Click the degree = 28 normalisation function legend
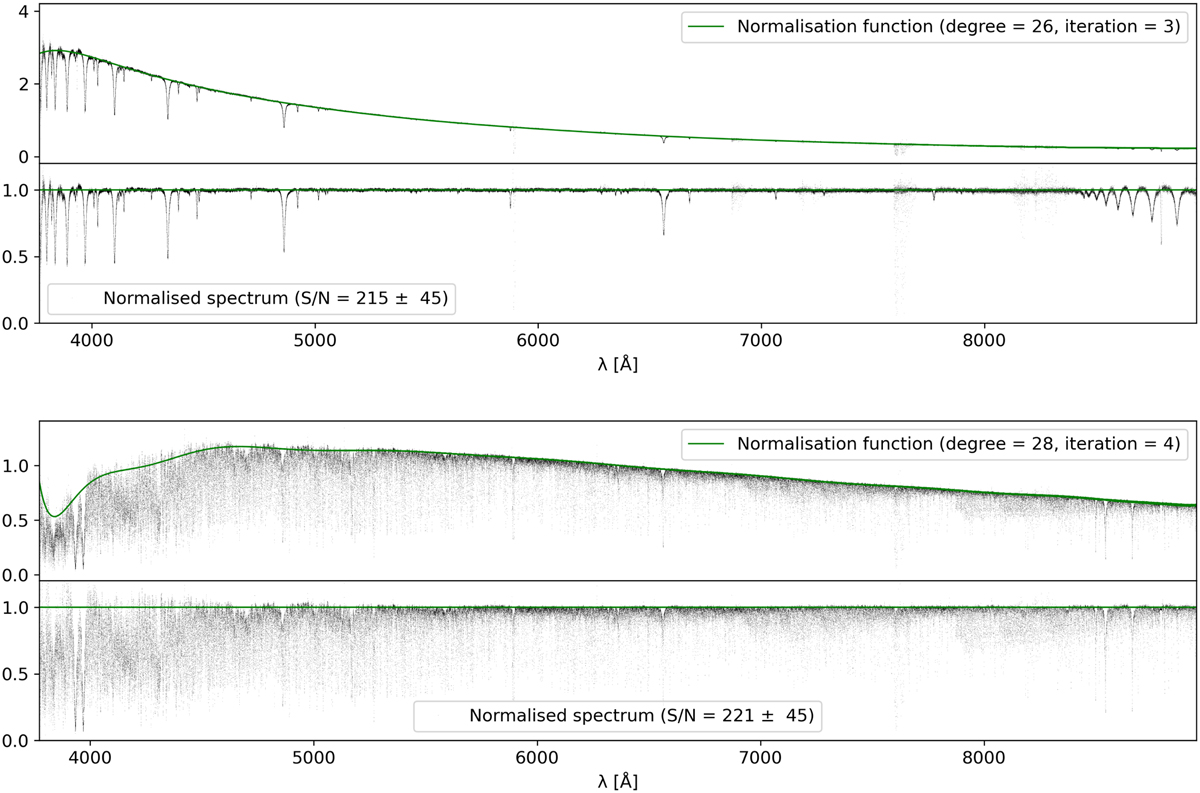This screenshot has width=1200, height=793. (x=934, y=442)
